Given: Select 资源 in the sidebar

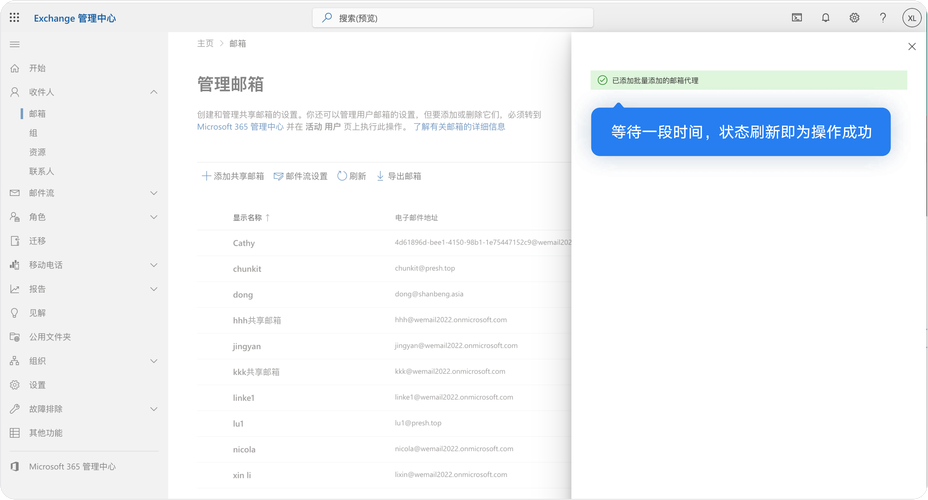Looking at the screenshot, I should 37,152.
